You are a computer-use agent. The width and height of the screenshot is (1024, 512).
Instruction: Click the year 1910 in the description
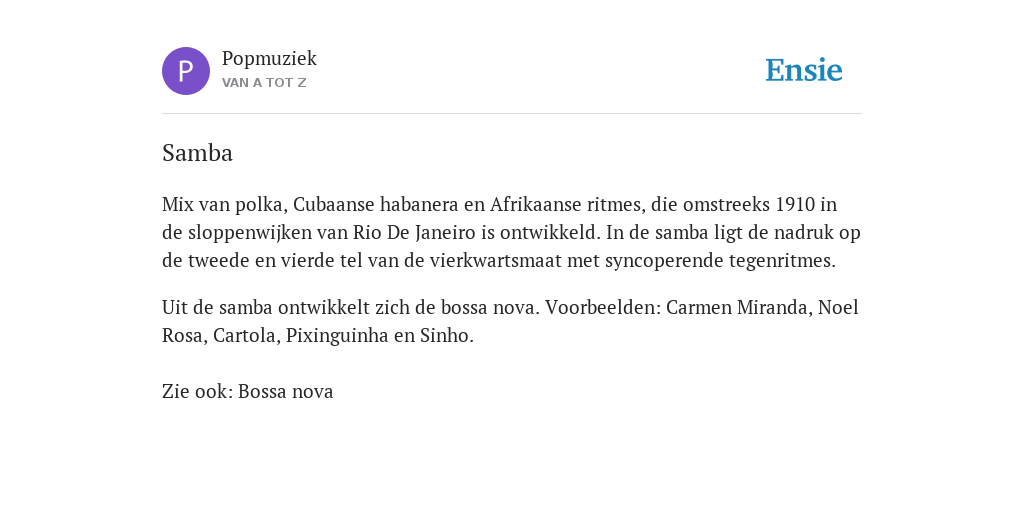point(795,204)
